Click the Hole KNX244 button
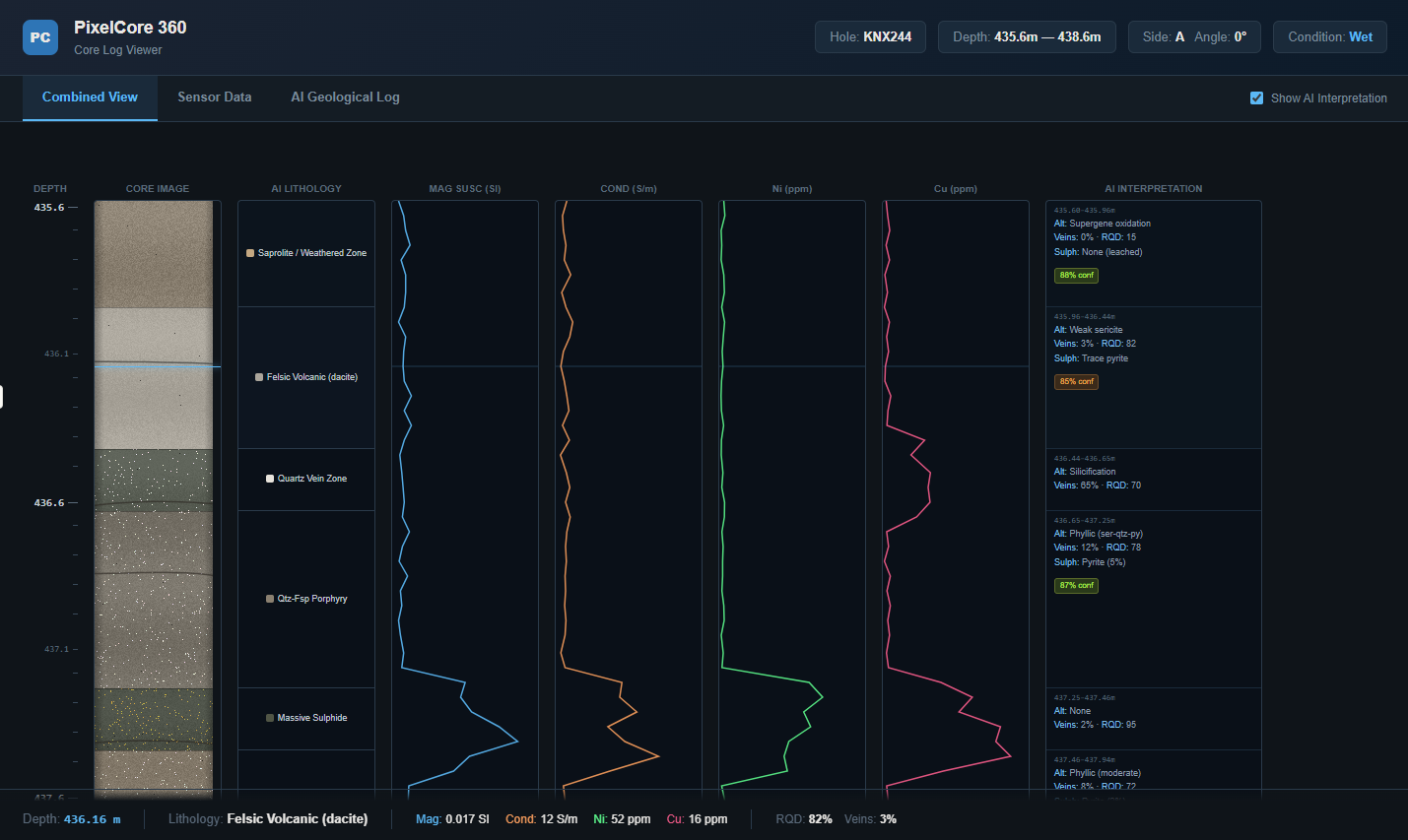Viewport: 1408px width, 840px height. [870, 37]
